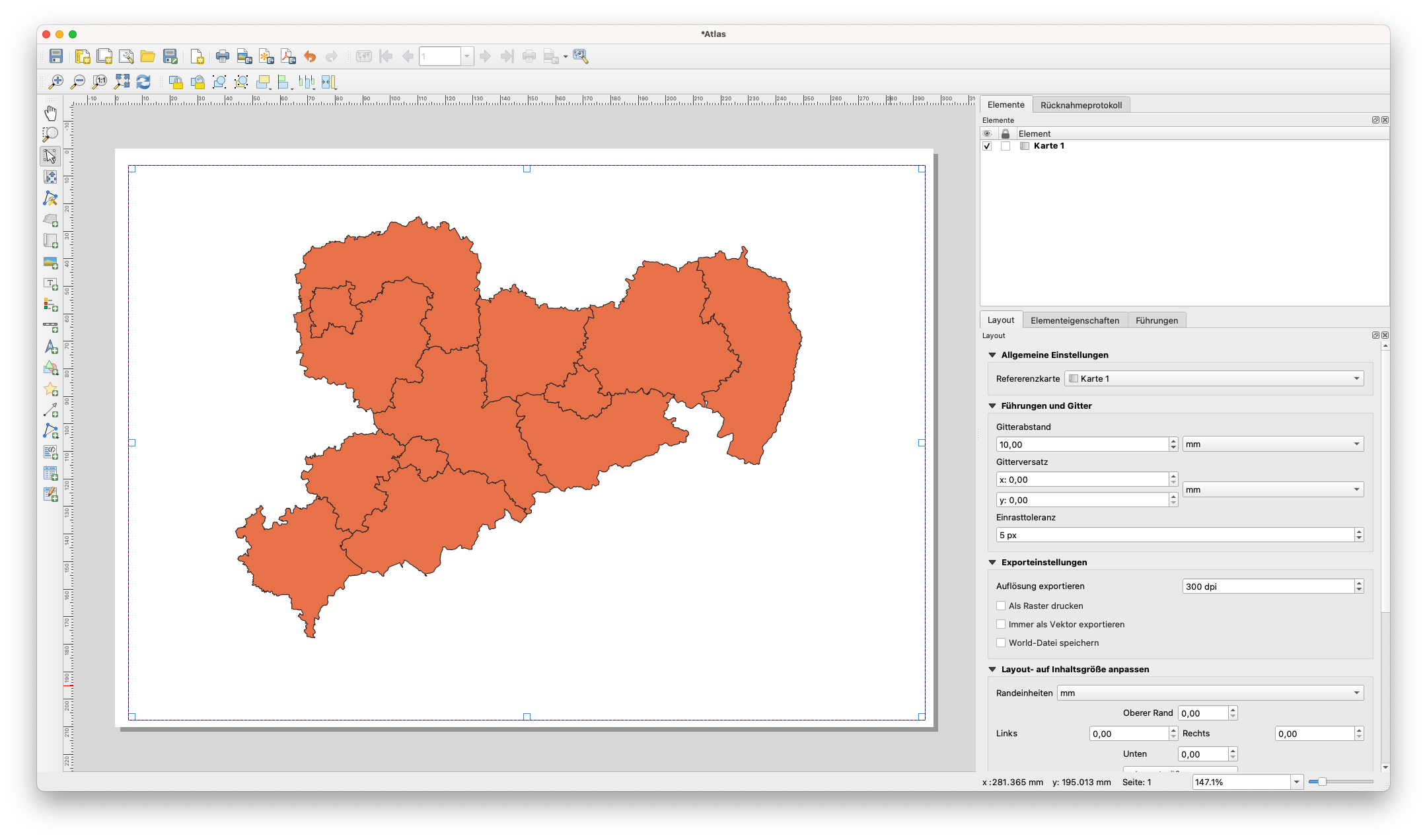Zoom out of the layout

click(x=78, y=82)
